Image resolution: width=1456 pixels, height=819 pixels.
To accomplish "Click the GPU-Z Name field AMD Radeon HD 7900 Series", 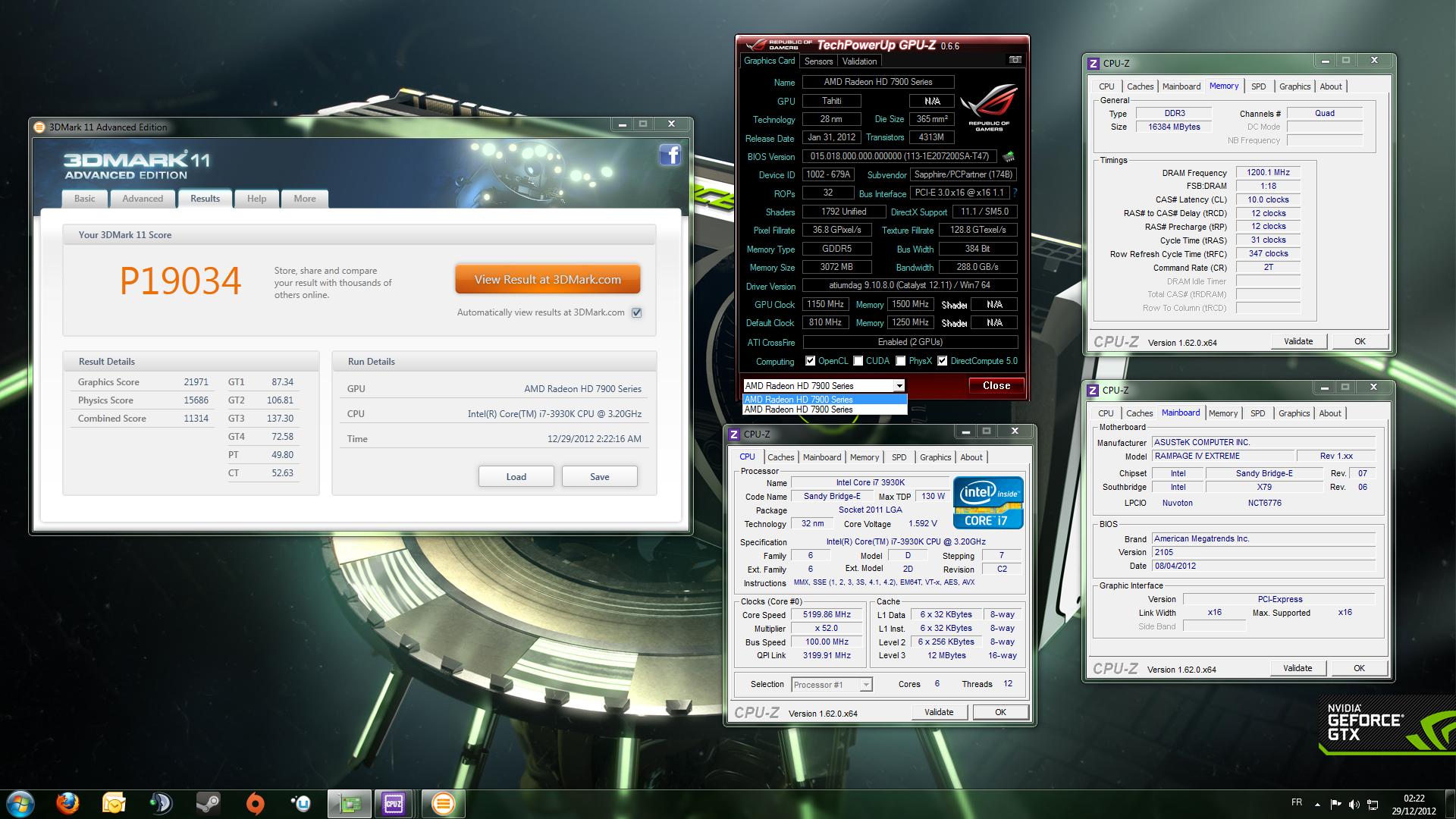I will pos(878,82).
